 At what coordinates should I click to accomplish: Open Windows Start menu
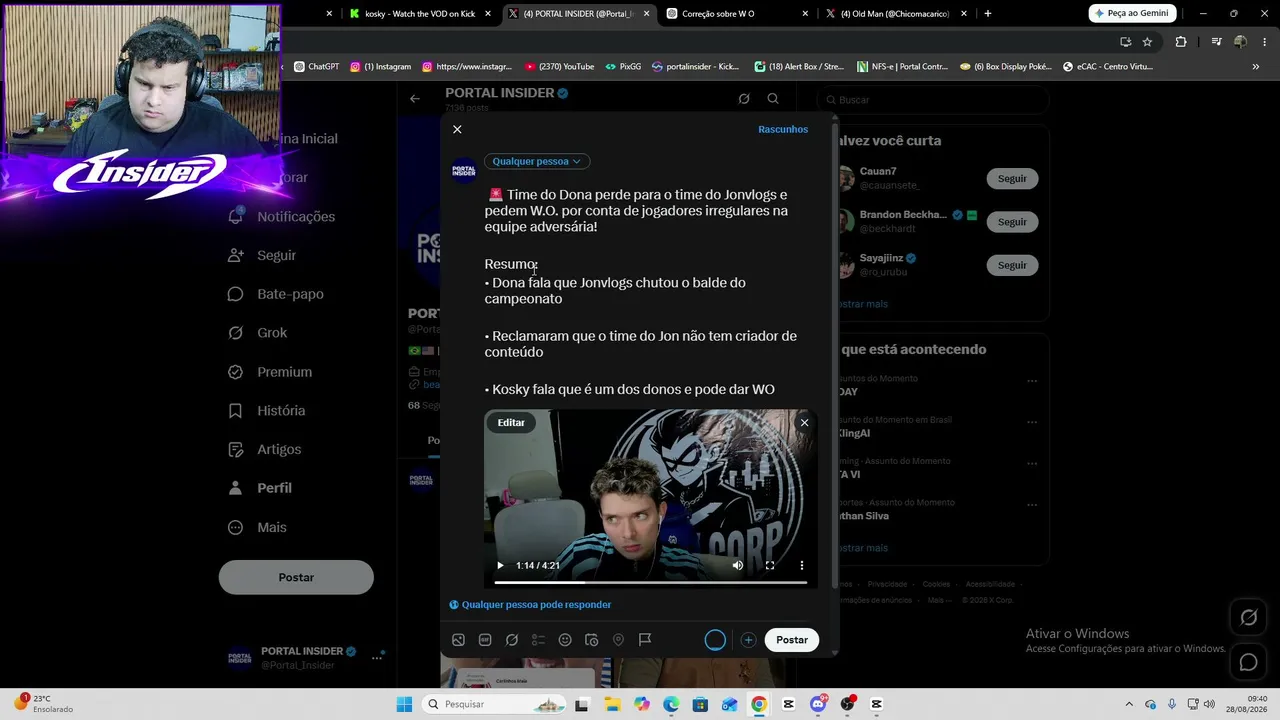click(x=404, y=704)
